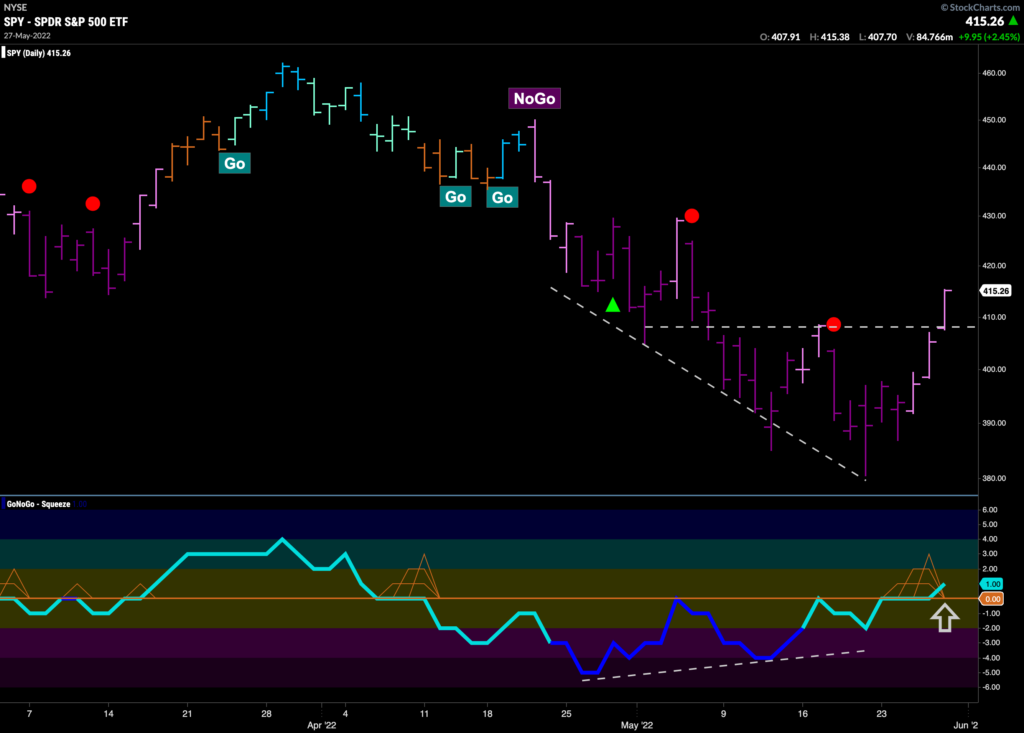
Task: Click the L: 407.70 low value
Action: pos(878,37)
